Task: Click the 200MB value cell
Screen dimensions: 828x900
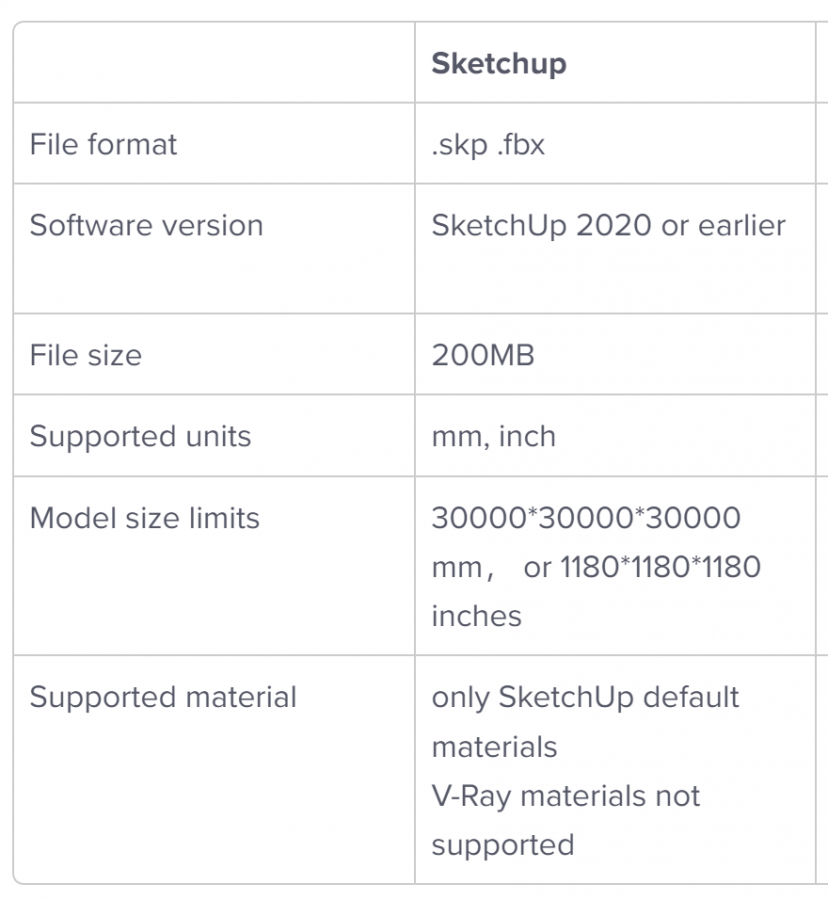Action: click(483, 355)
